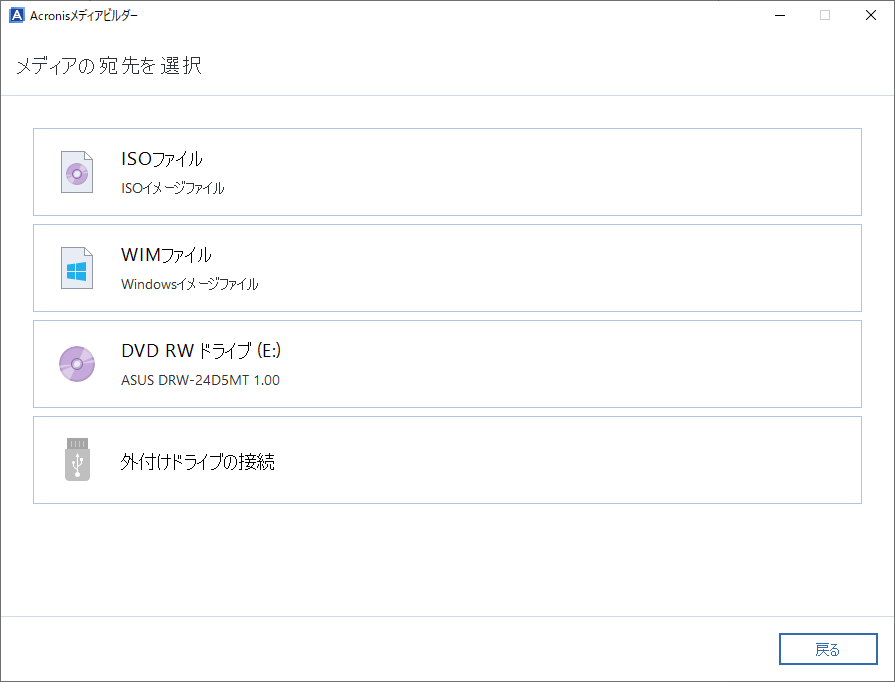This screenshot has width=895, height=682.
Task: Close the Acronis Media Builder window
Action: click(870, 15)
